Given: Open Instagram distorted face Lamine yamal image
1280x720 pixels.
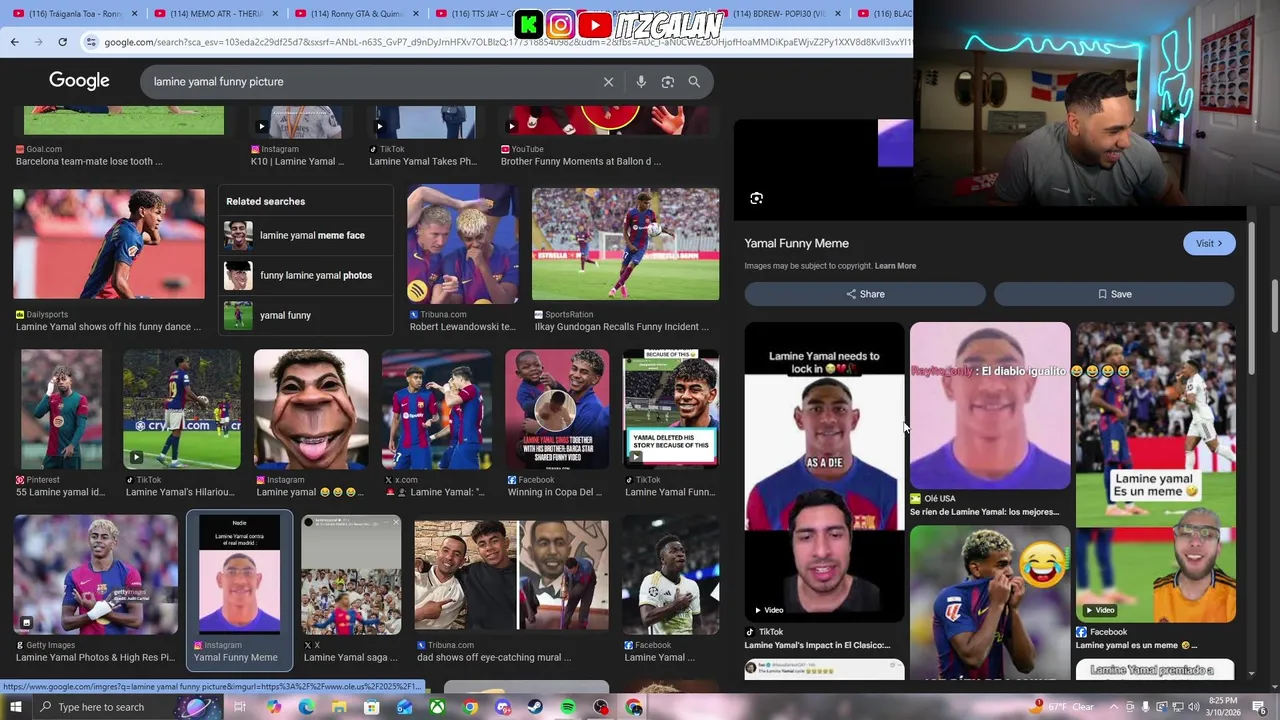Looking at the screenshot, I should (x=311, y=409).
